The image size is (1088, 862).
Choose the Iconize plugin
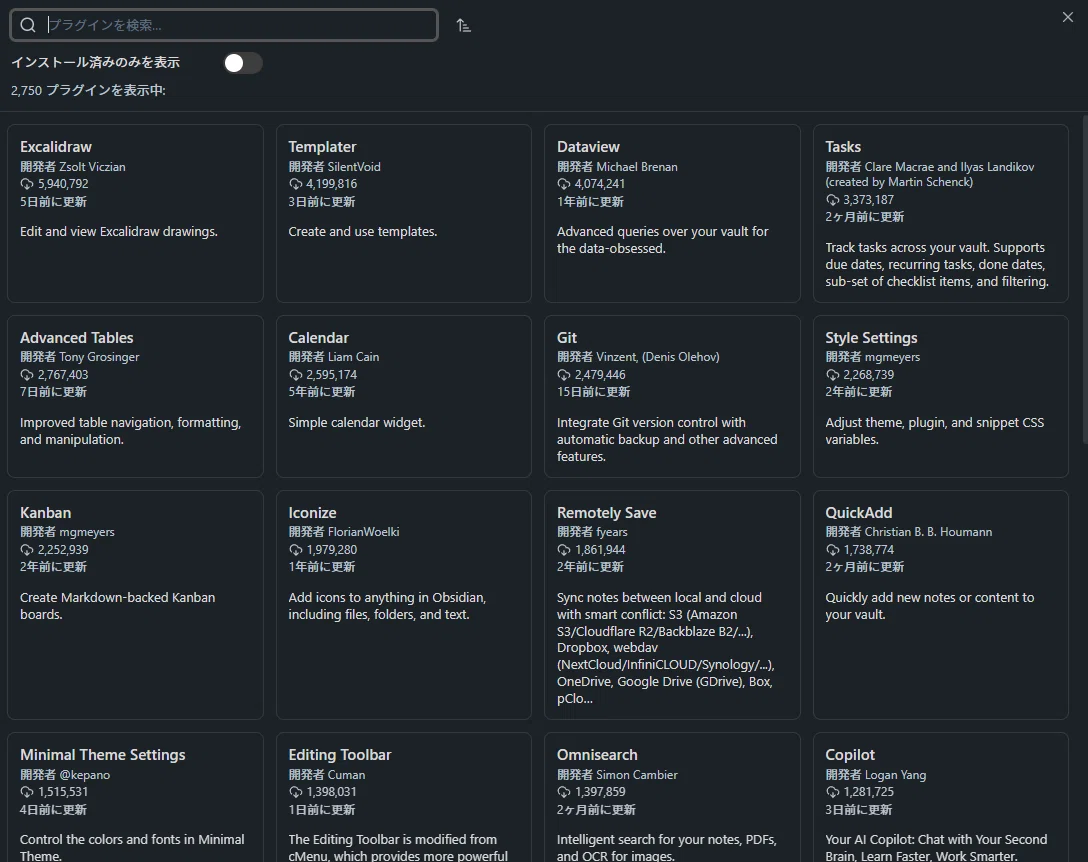click(404, 605)
